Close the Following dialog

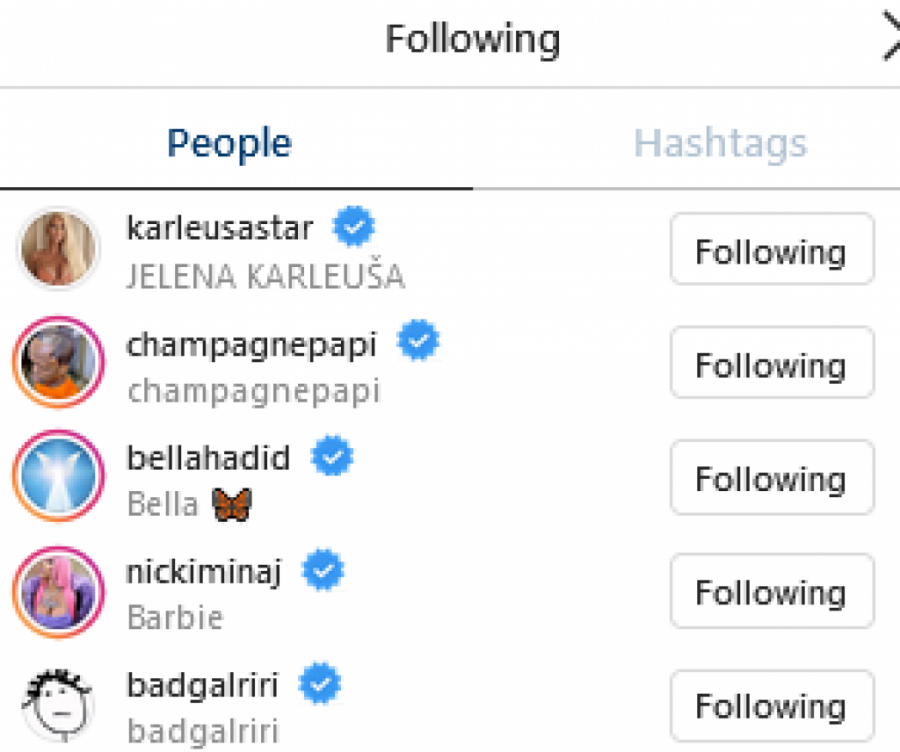890,40
